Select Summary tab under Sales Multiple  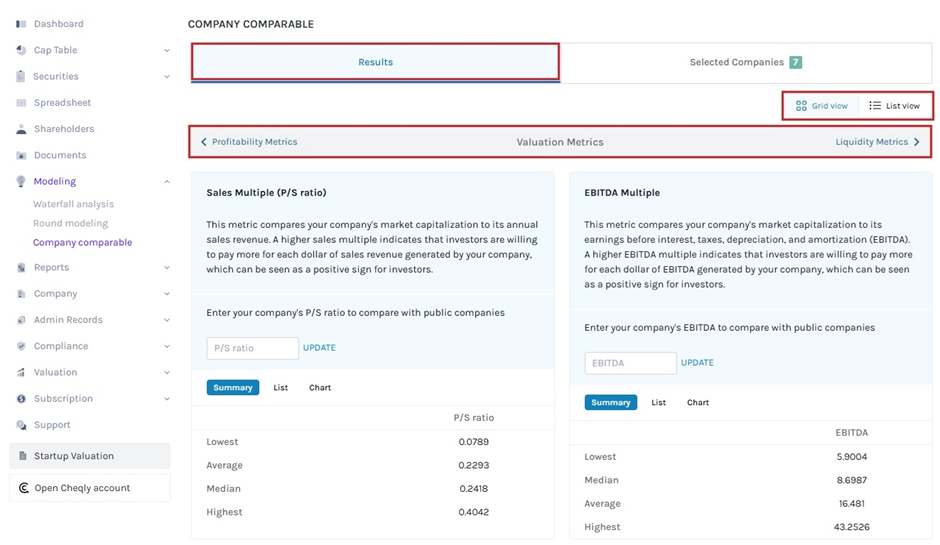233,388
